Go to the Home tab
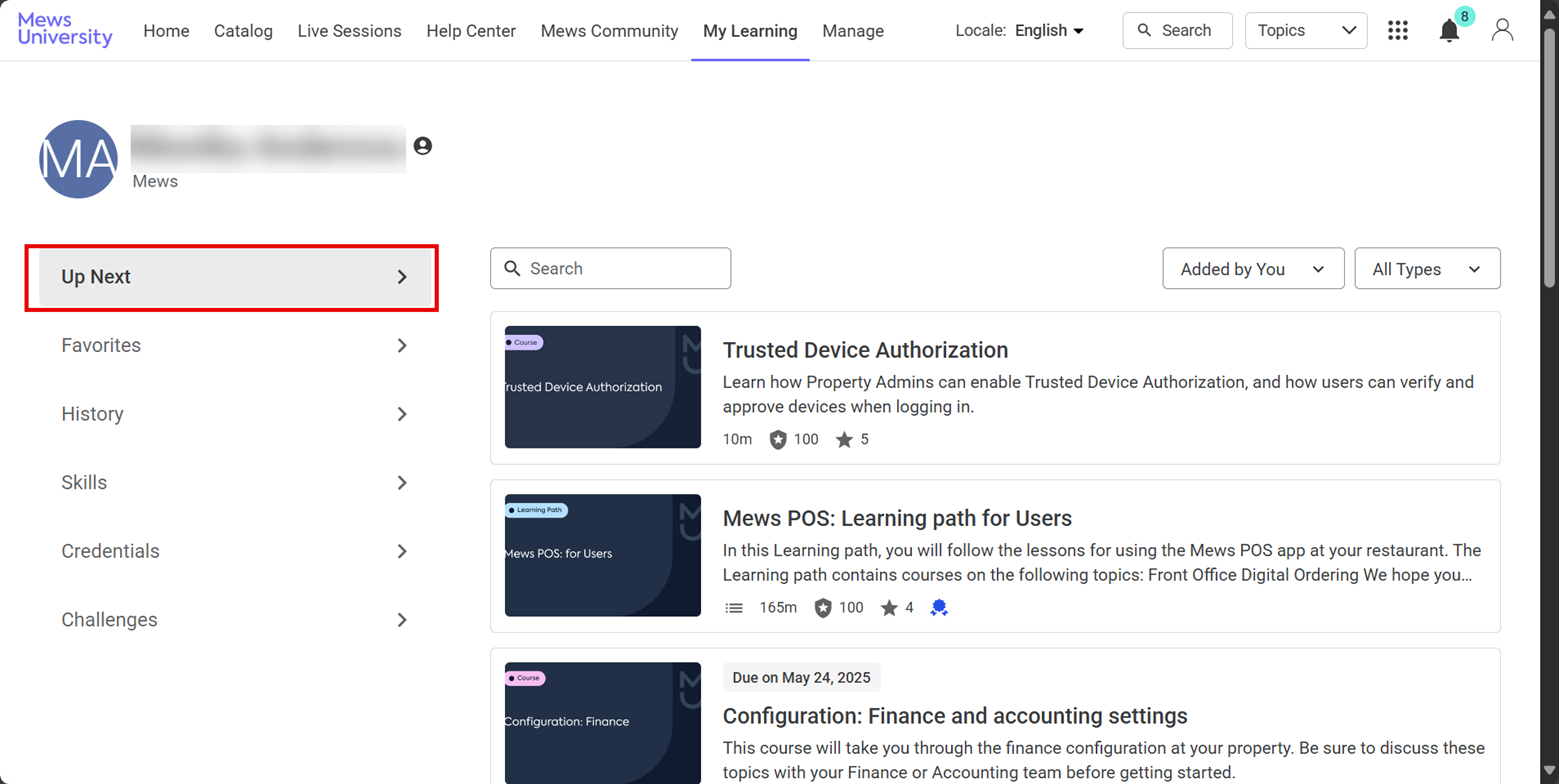 click(x=166, y=31)
